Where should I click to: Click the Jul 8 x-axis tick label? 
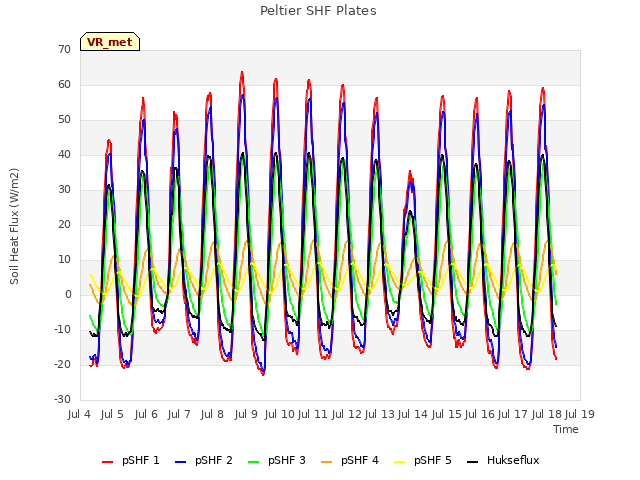coord(212,414)
